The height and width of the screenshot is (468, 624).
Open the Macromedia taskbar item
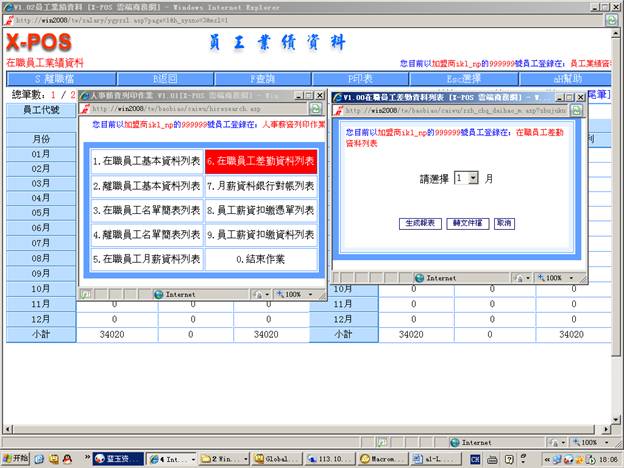(379, 459)
